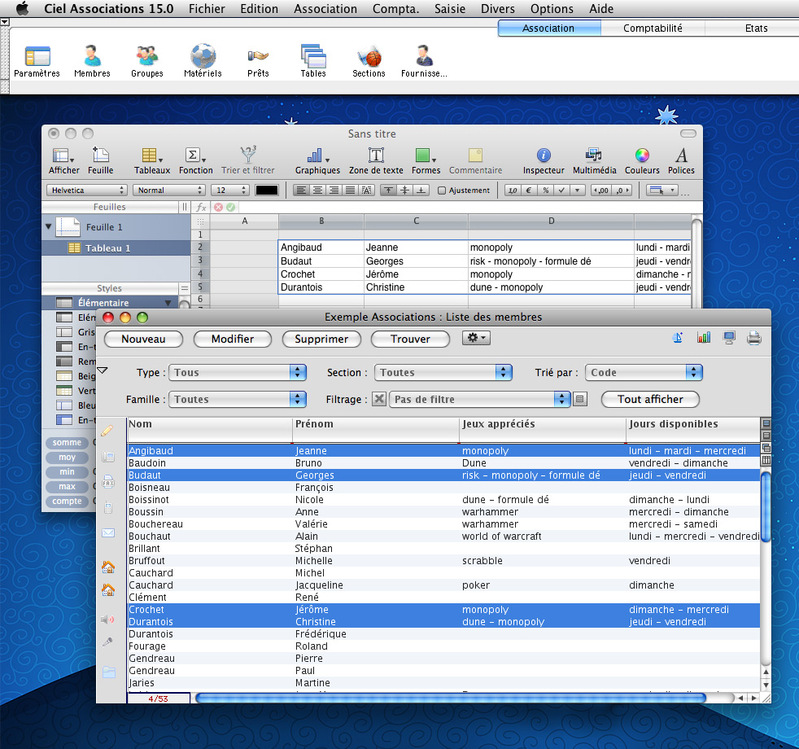Viewport: 799px width, 749px height.
Task: Toggle the Ajustement checkbox
Action: pyautogui.click(x=442, y=191)
